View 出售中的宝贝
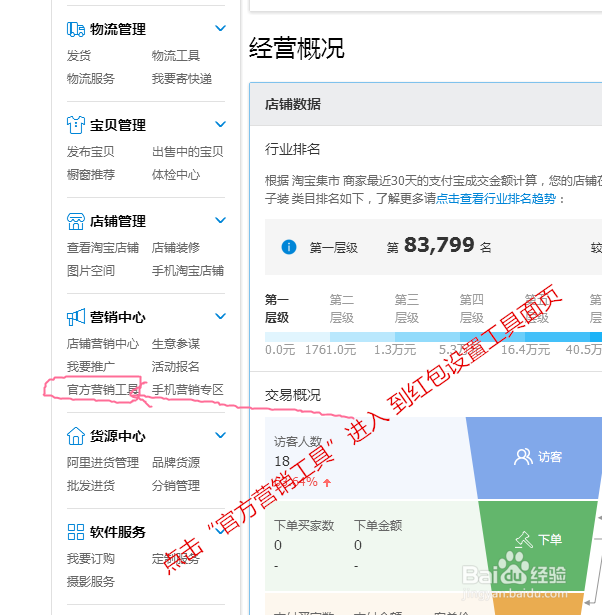Image resolution: width=602 pixels, height=615 pixels. pos(187,151)
